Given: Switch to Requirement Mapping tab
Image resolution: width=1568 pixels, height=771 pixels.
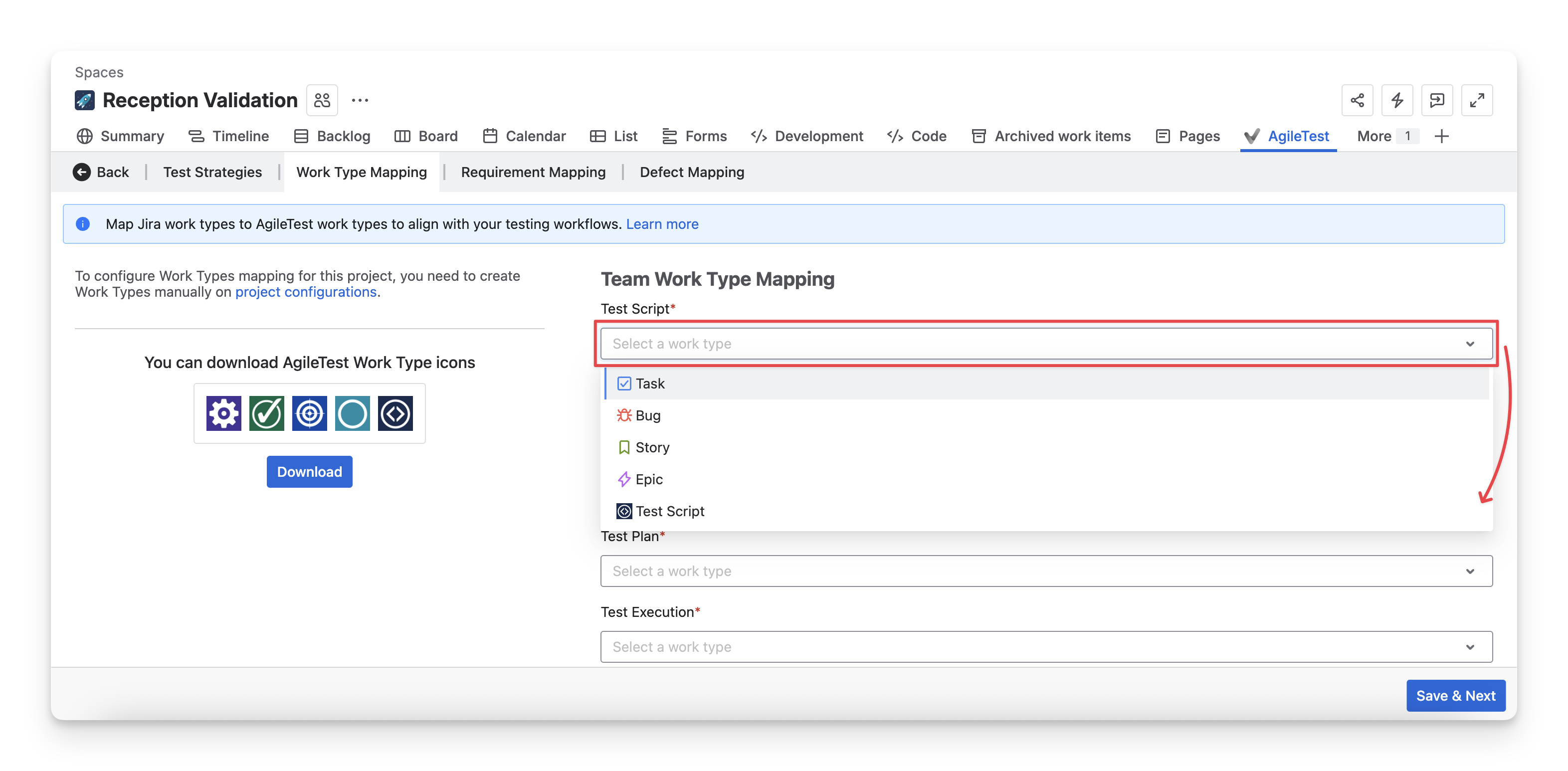Looking at the screenshot, I should click(533, 172).
